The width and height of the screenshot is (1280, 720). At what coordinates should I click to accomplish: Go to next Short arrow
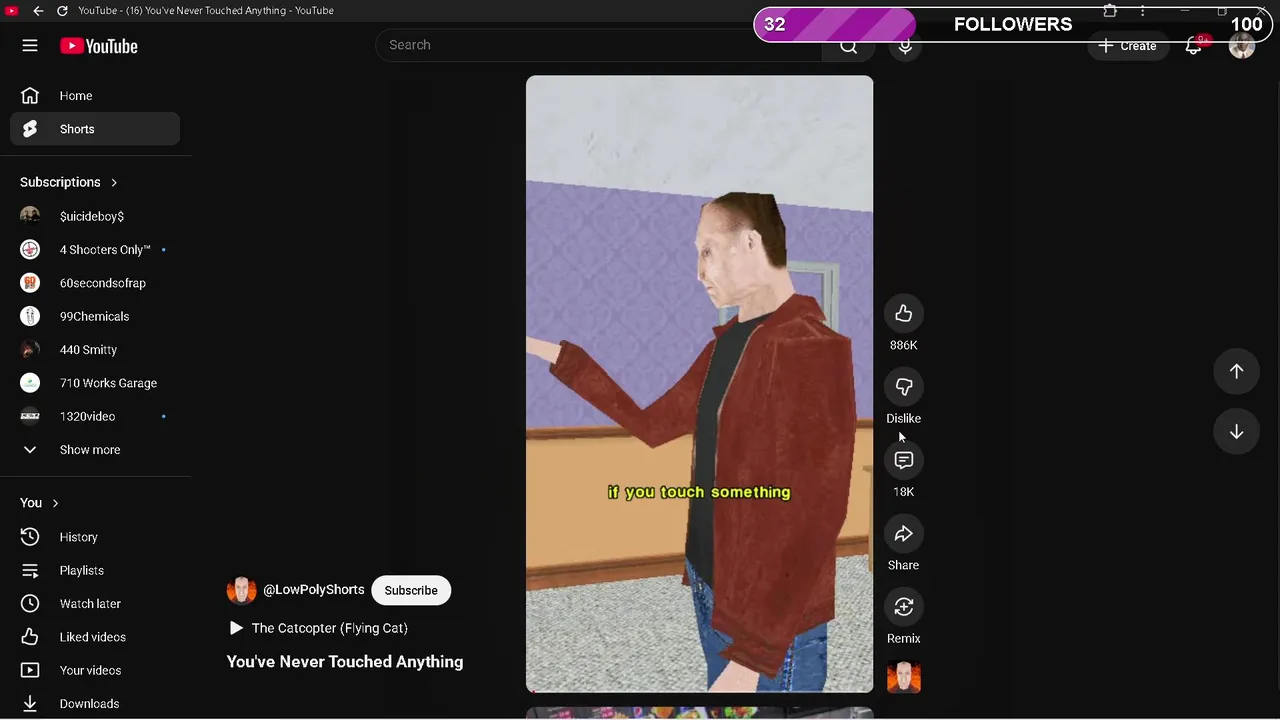pos(1236,432)
